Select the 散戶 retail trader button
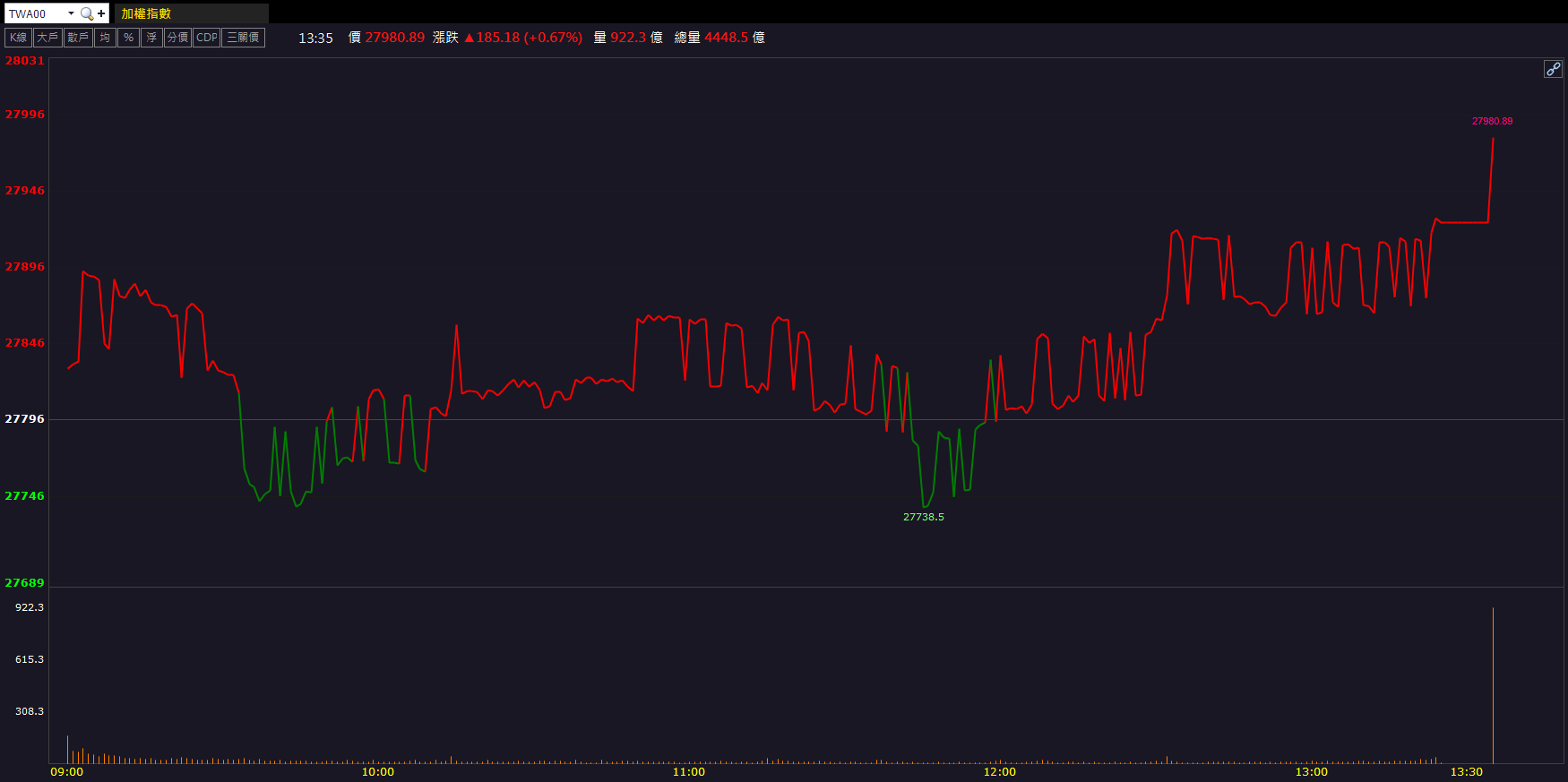The image size is (1568, 782). click(78, 38)
